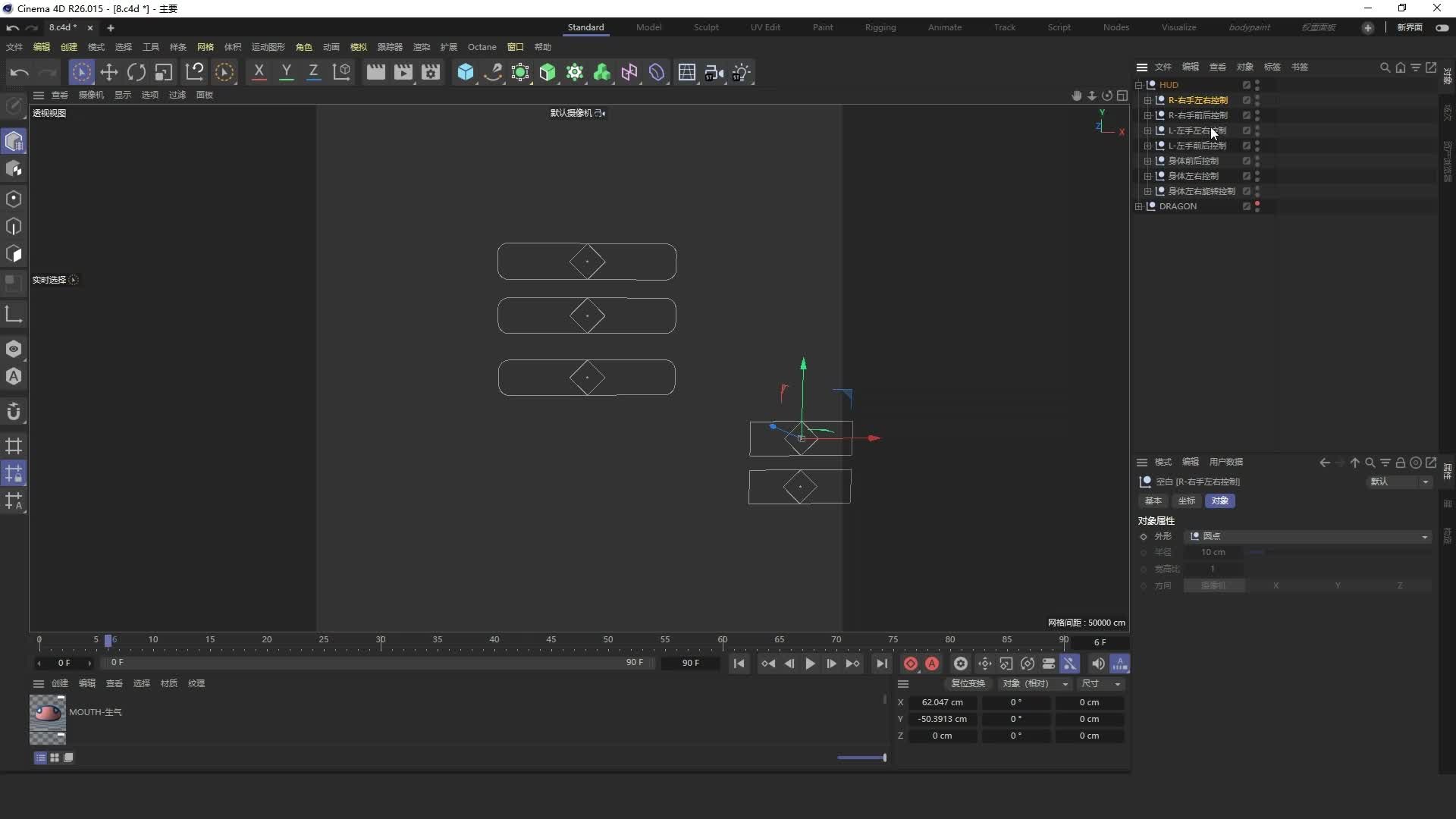
Task: Click the Light object icon
Action: [x=742, y=72]
